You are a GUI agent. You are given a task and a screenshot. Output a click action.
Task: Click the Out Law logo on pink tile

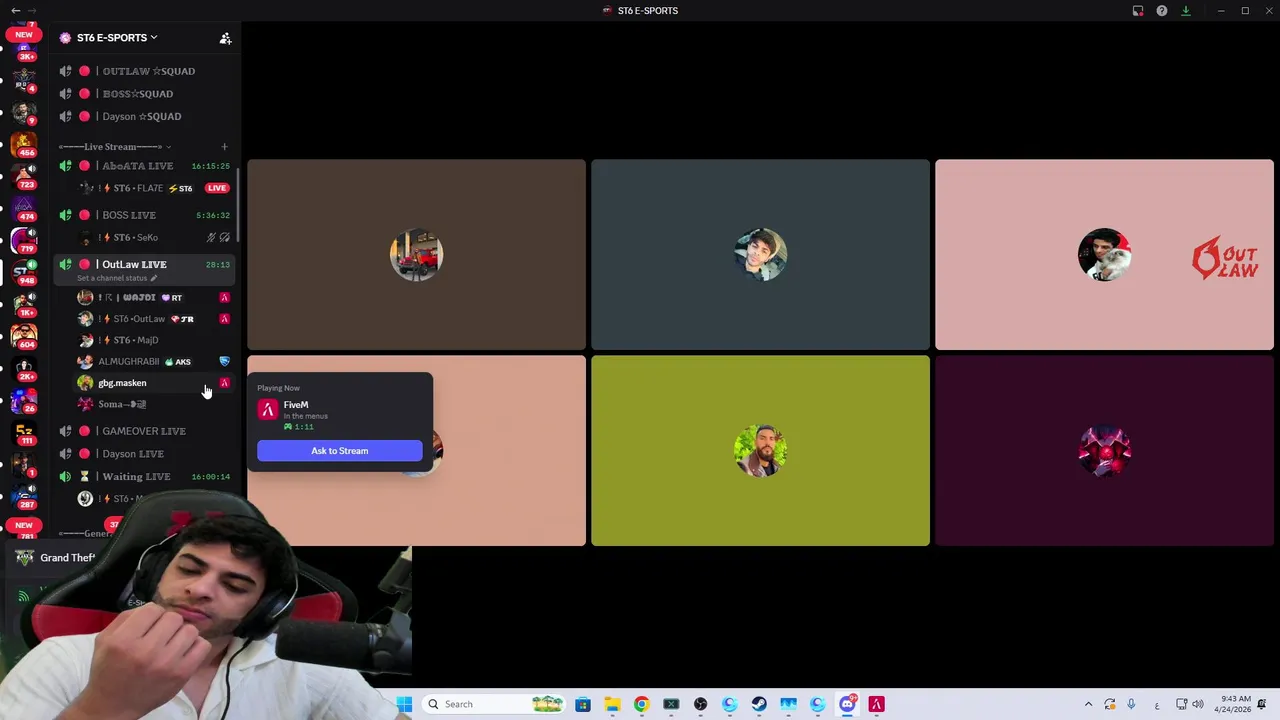coord(1225,257)
